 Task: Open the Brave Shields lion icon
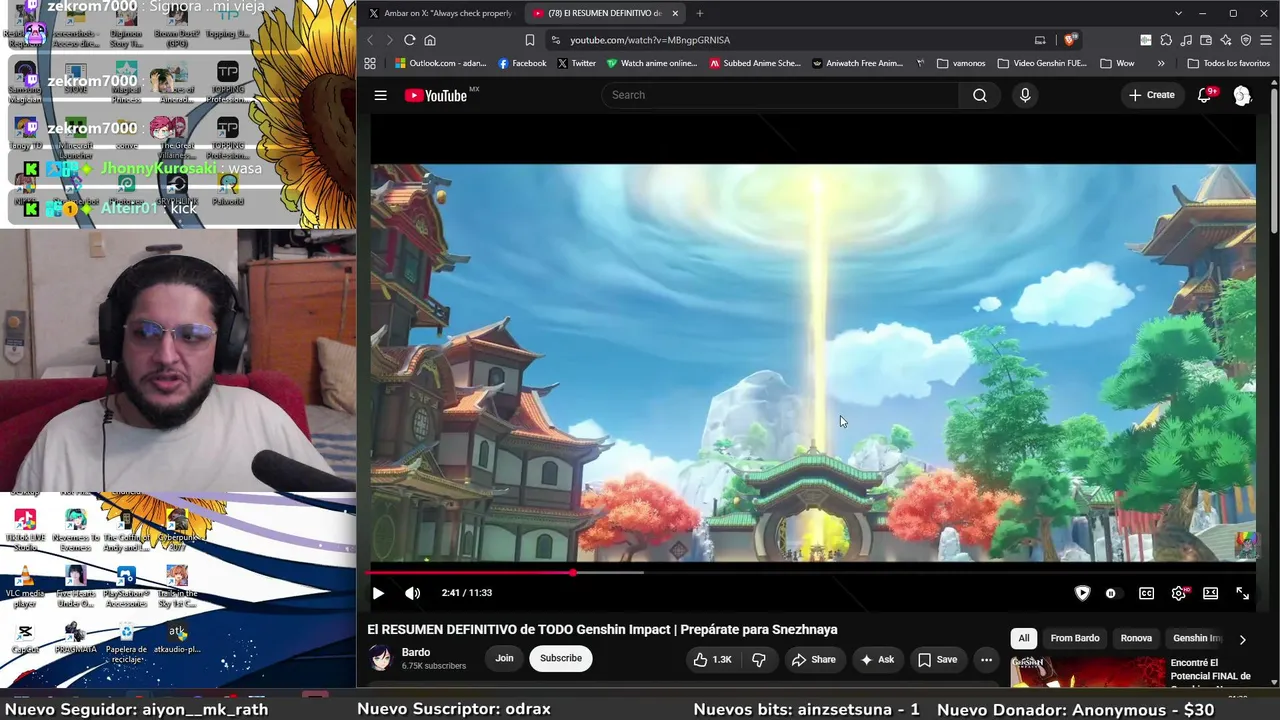(1069, 40)
